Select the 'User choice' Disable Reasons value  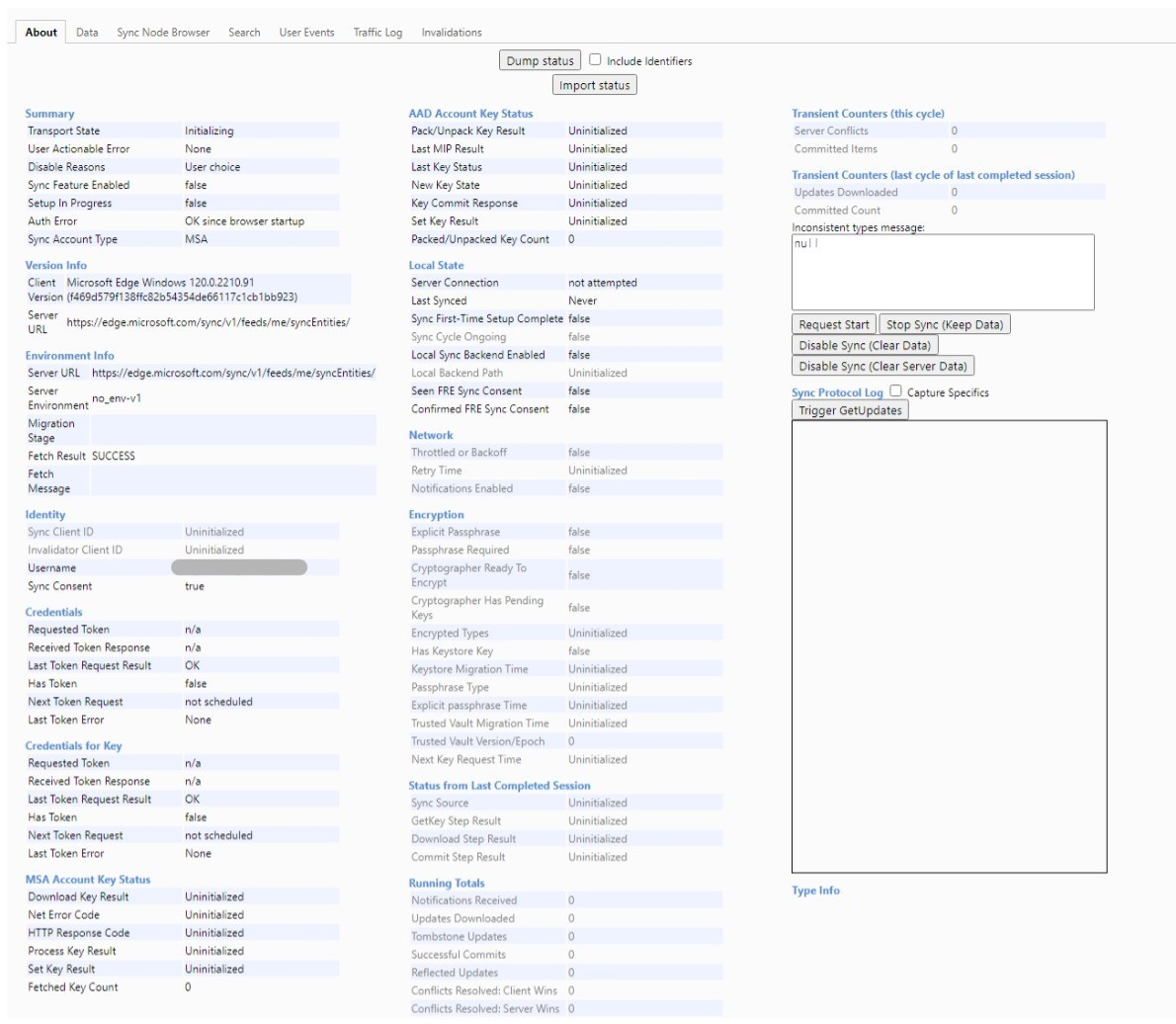tap(212, 166)
